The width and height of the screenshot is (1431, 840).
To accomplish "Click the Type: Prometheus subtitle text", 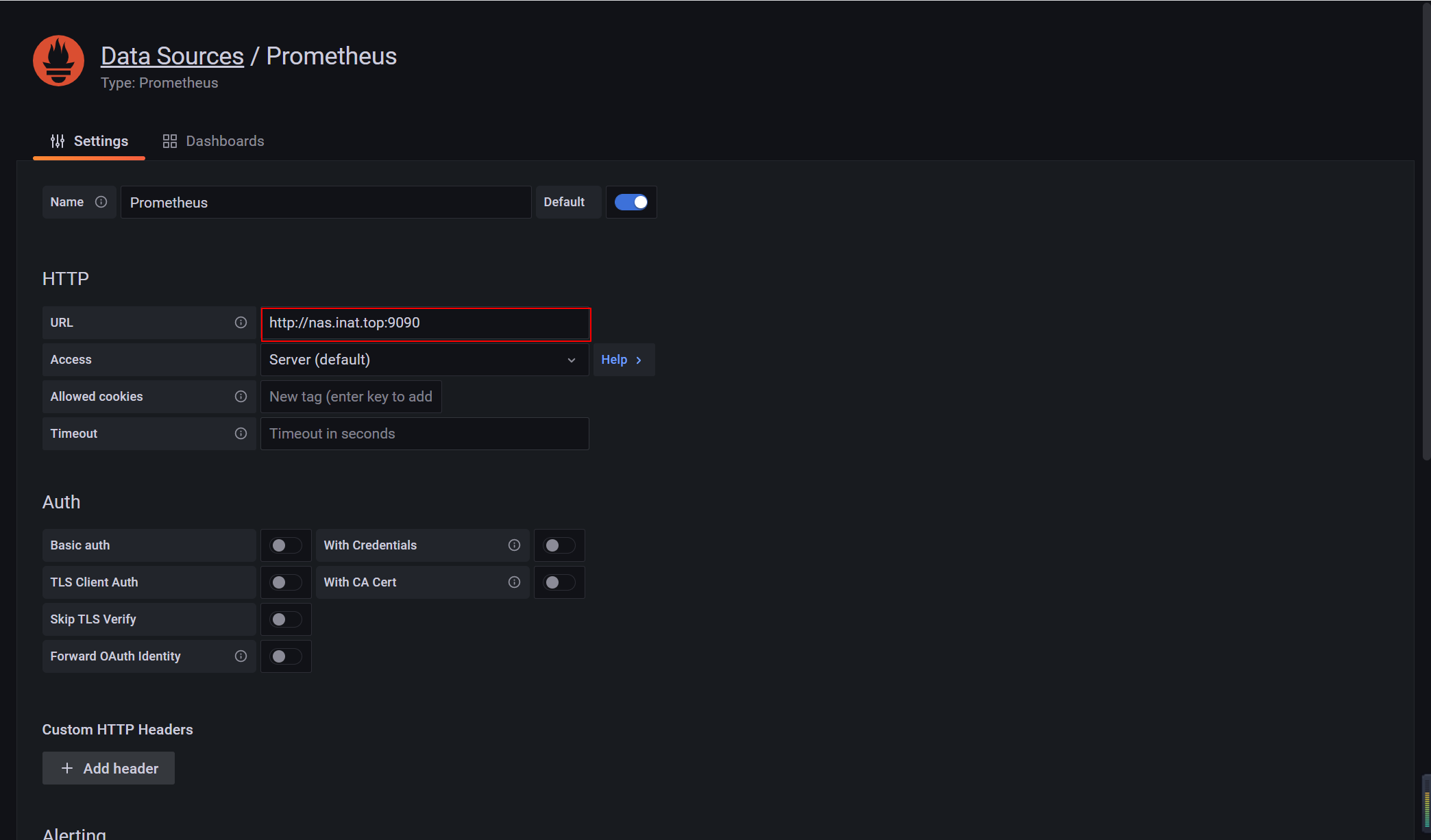I will [x=159, y=83].
